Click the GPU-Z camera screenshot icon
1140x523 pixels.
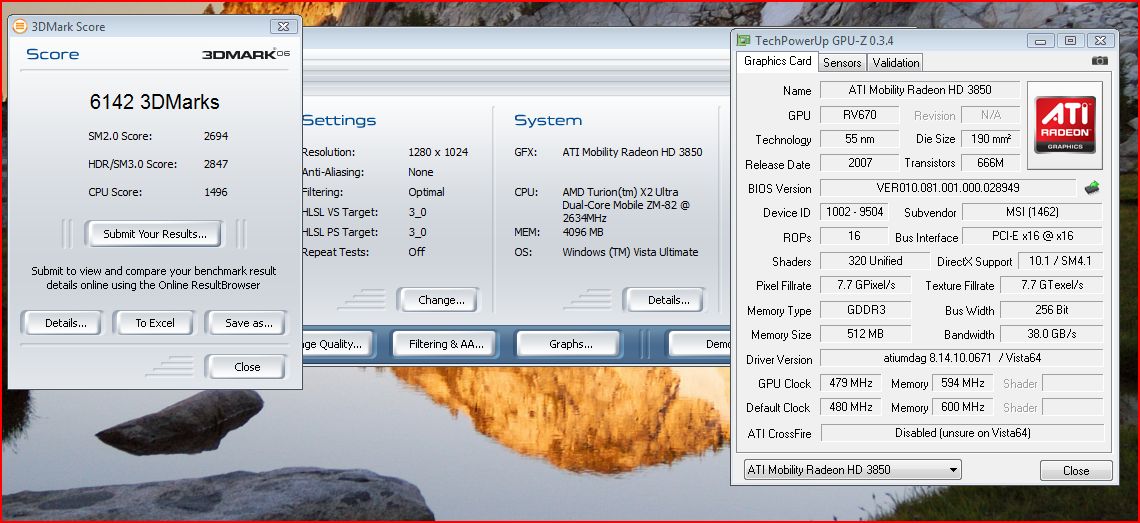tap(1099, 61)
